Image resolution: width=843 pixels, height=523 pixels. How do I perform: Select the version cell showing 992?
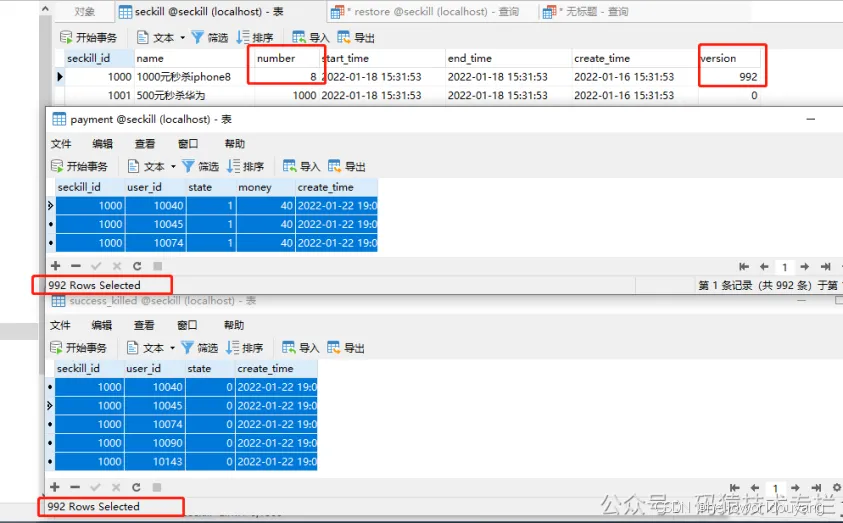pos(729,77)
